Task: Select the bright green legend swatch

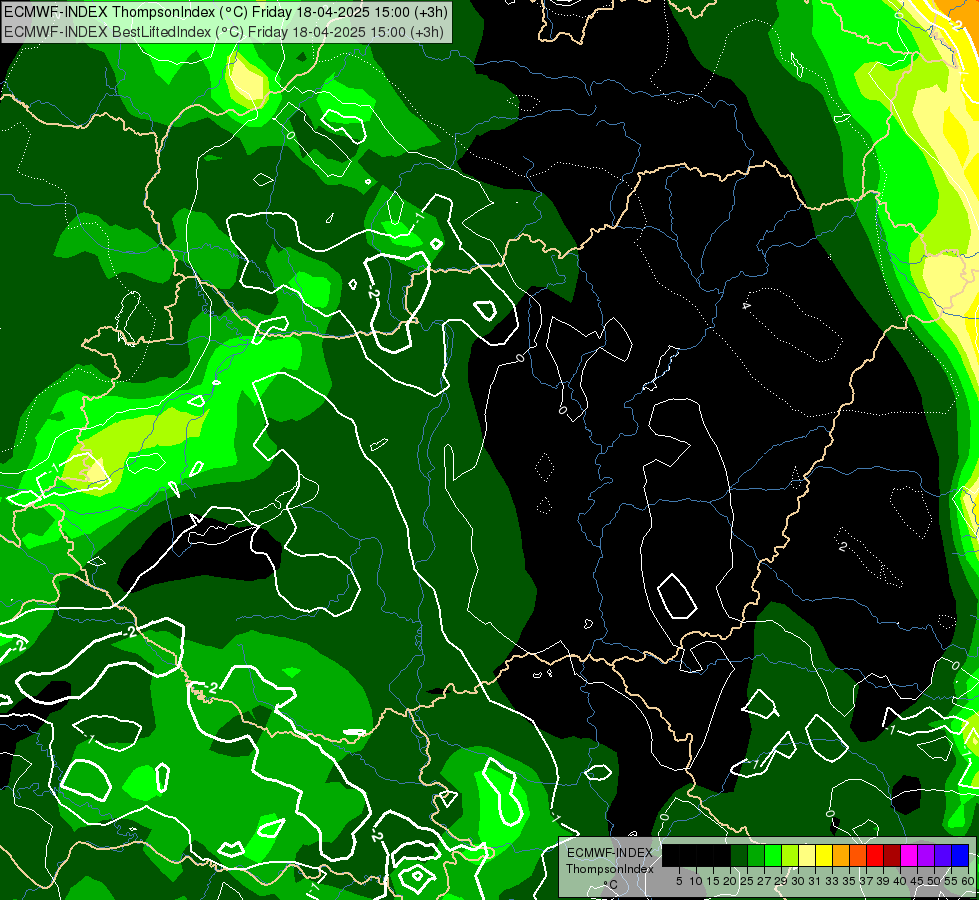Action: tap(773, 855)
